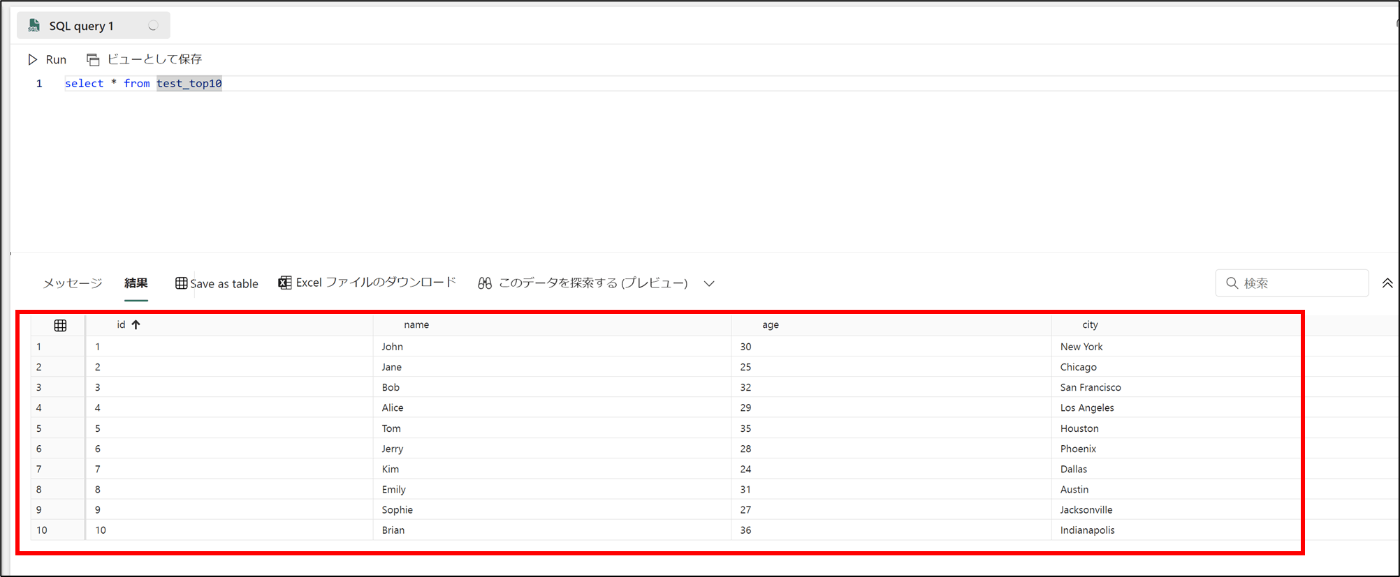Select the cell Jane
This screenshot has width=1400, height=577.
552,367
